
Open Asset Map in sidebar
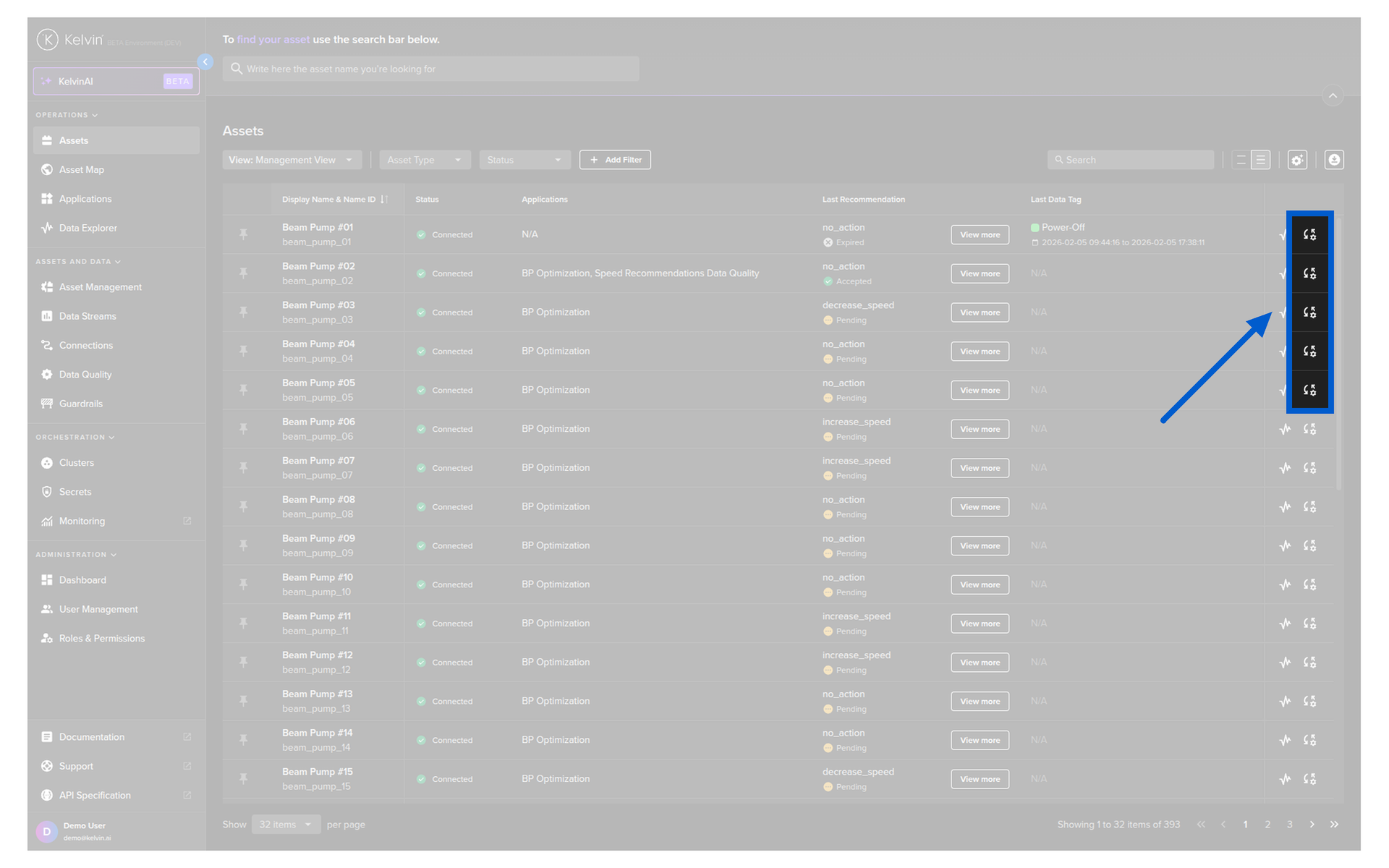pos(81,170)
